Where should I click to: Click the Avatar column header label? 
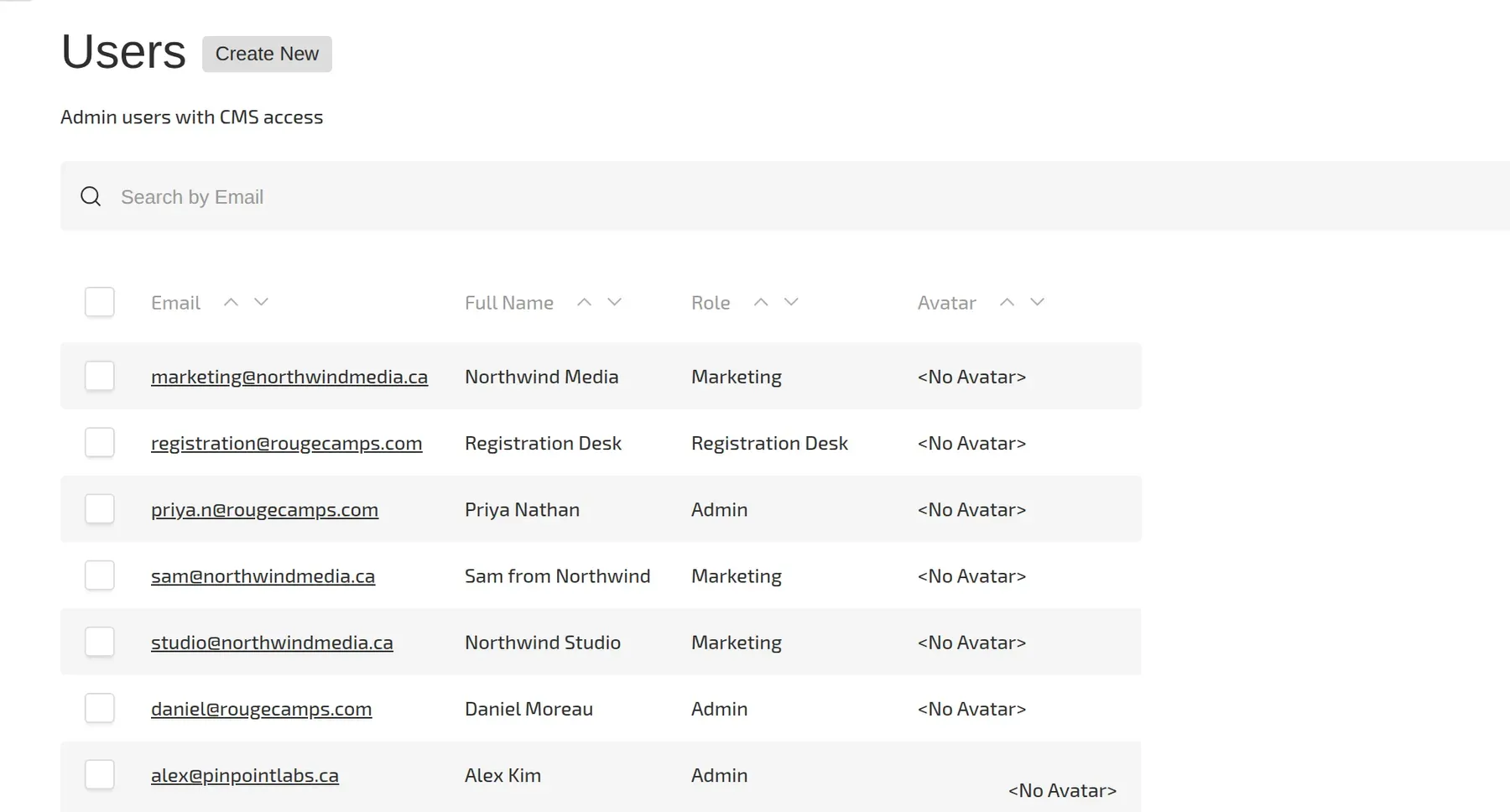[947, 303]
